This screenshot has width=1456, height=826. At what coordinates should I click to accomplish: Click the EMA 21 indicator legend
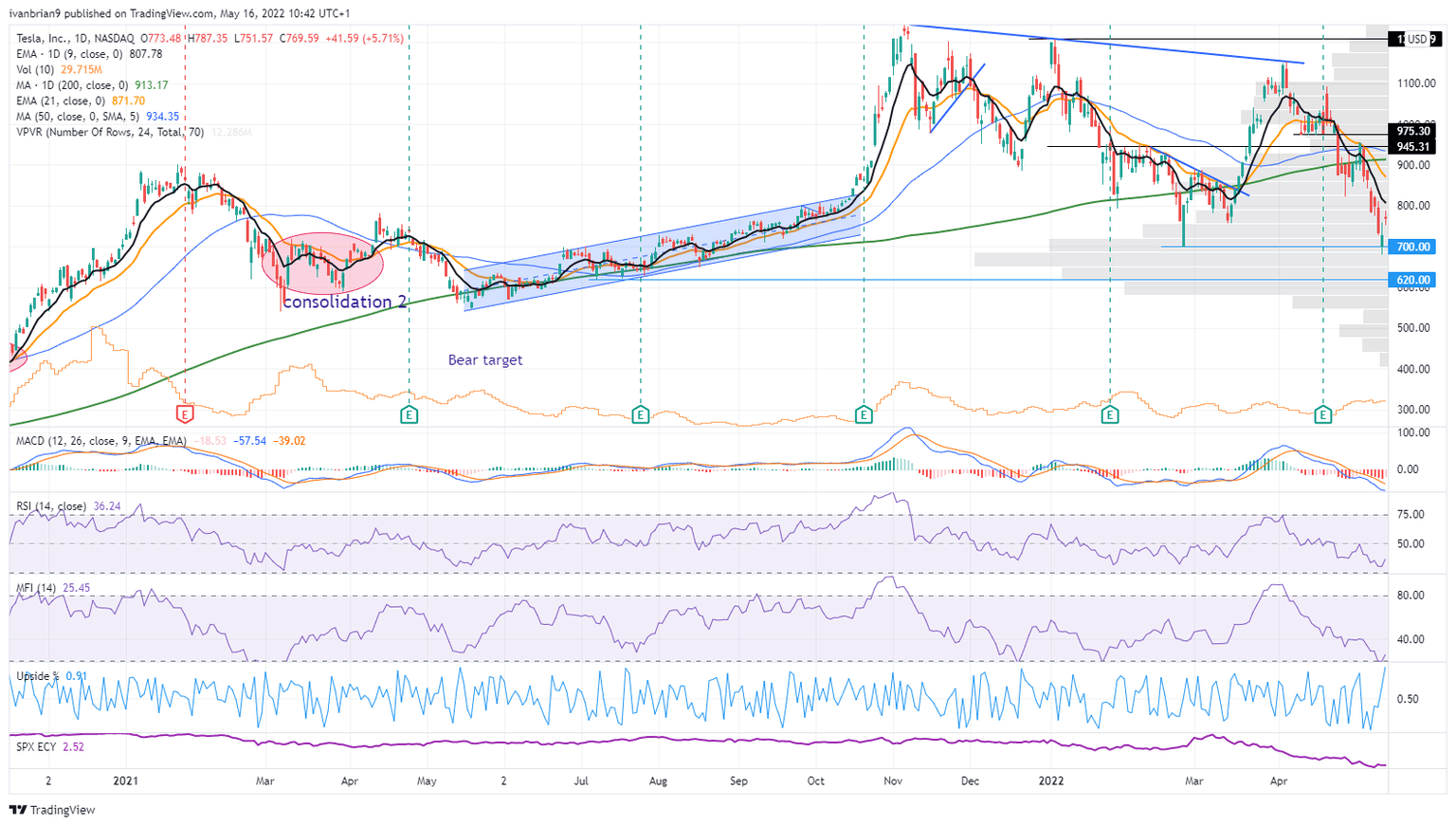[81, 101]
